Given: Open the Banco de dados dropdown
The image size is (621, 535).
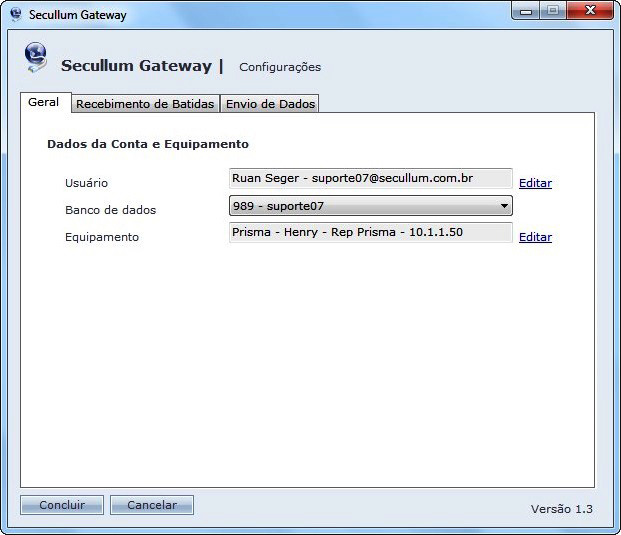Looking at the screenshot, I should [x=370, y=206].
